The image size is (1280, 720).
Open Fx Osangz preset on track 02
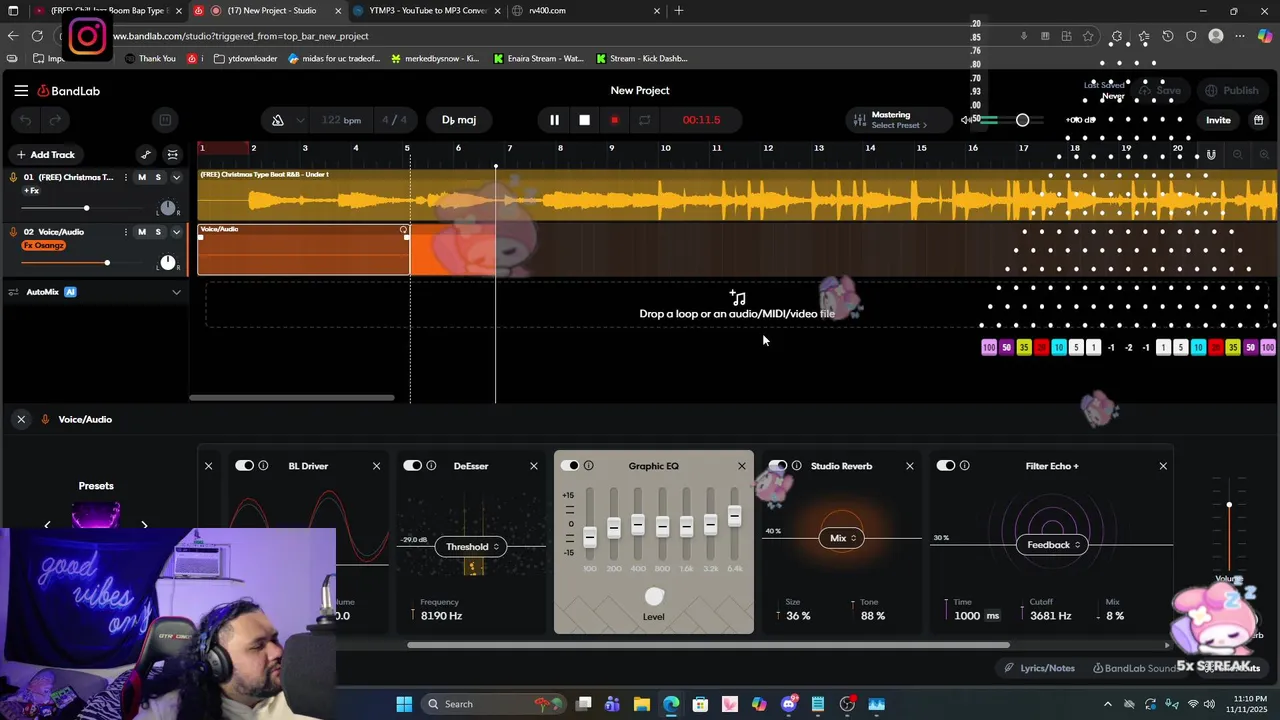pyautogui.click(x=44, y=246)
